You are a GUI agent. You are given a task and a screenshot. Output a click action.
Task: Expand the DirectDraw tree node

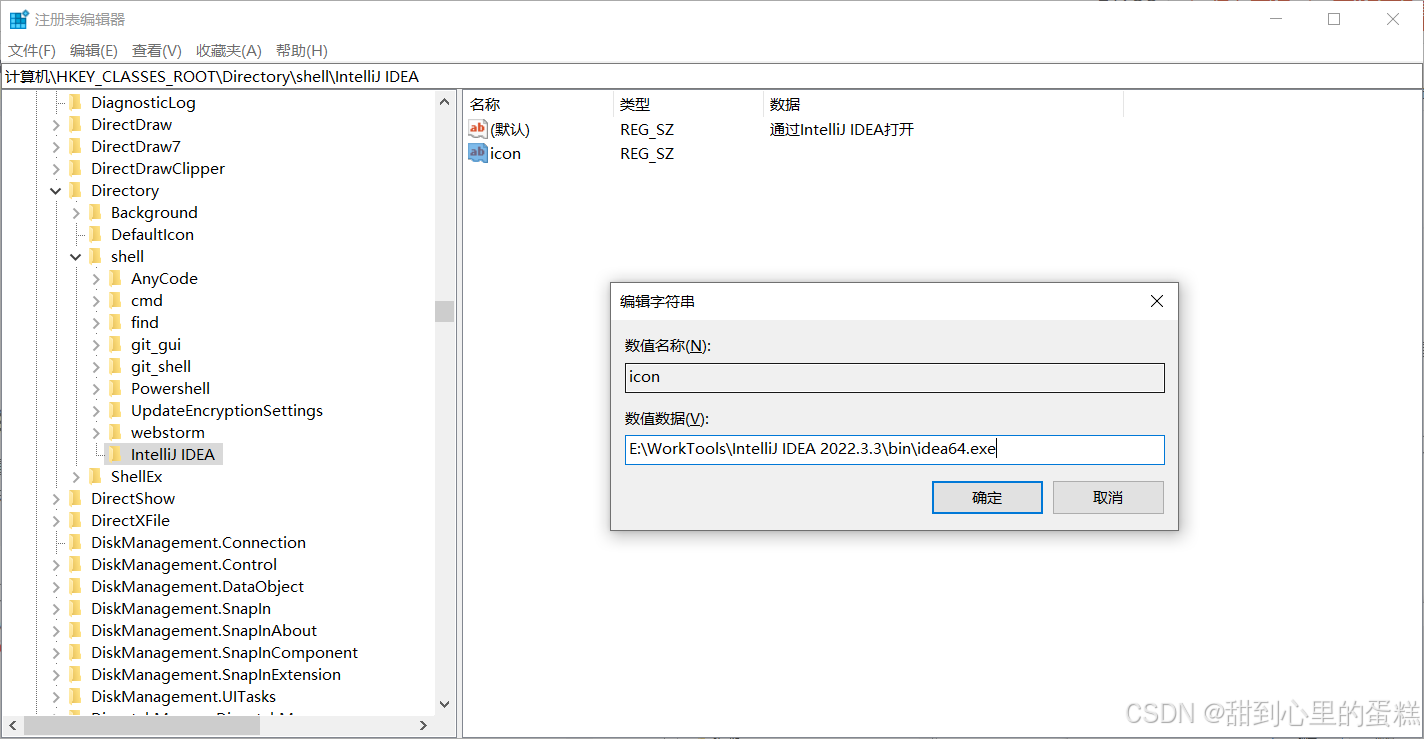point(56,124)
